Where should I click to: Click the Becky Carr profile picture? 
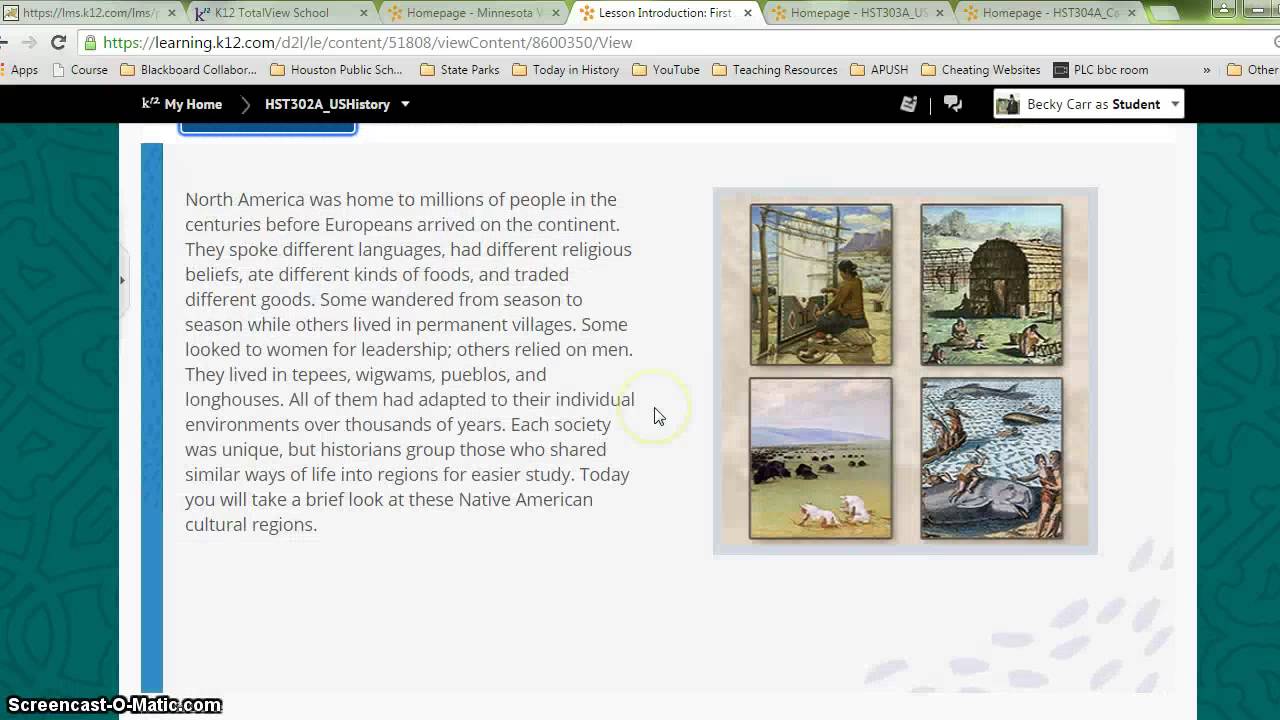(1008, 104)
